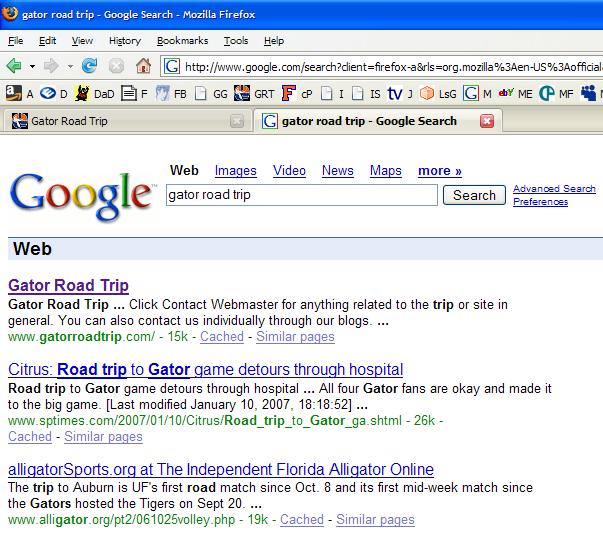Click the 'www.gatorroadtrip.com/' green URL text
The image size is (603, 540).
(x=81, y=337)
